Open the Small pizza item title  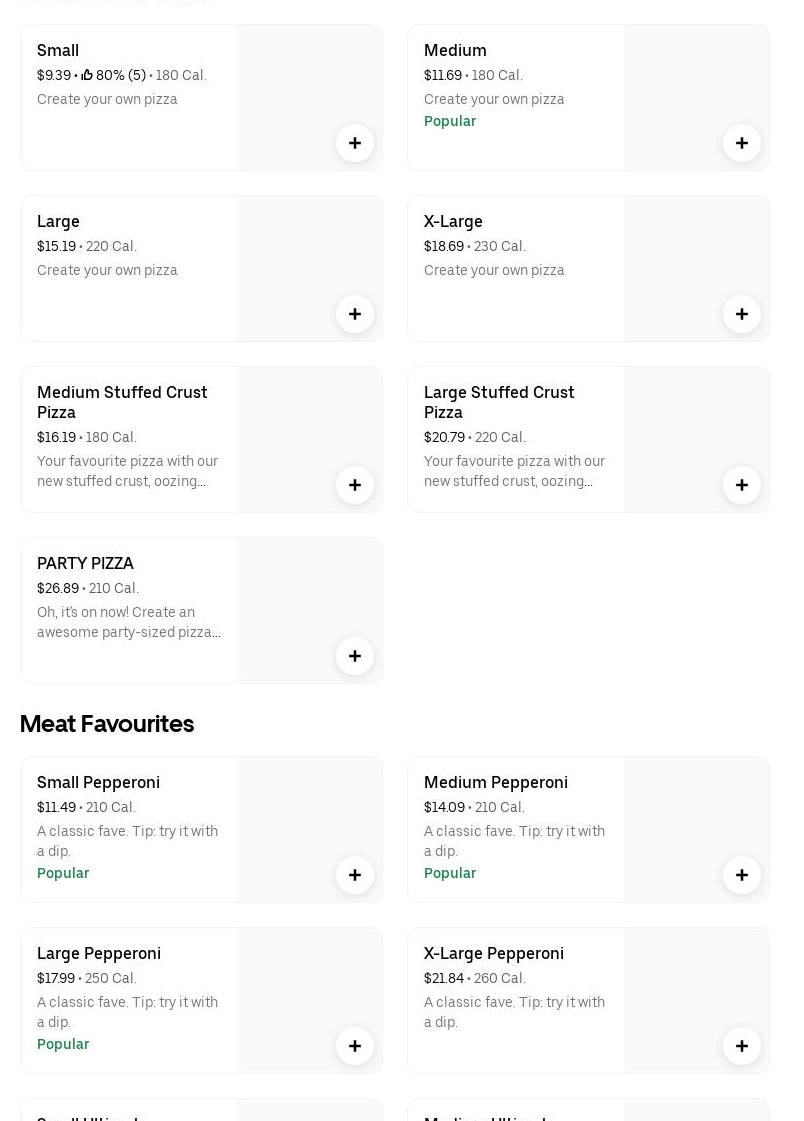(58, 50)
